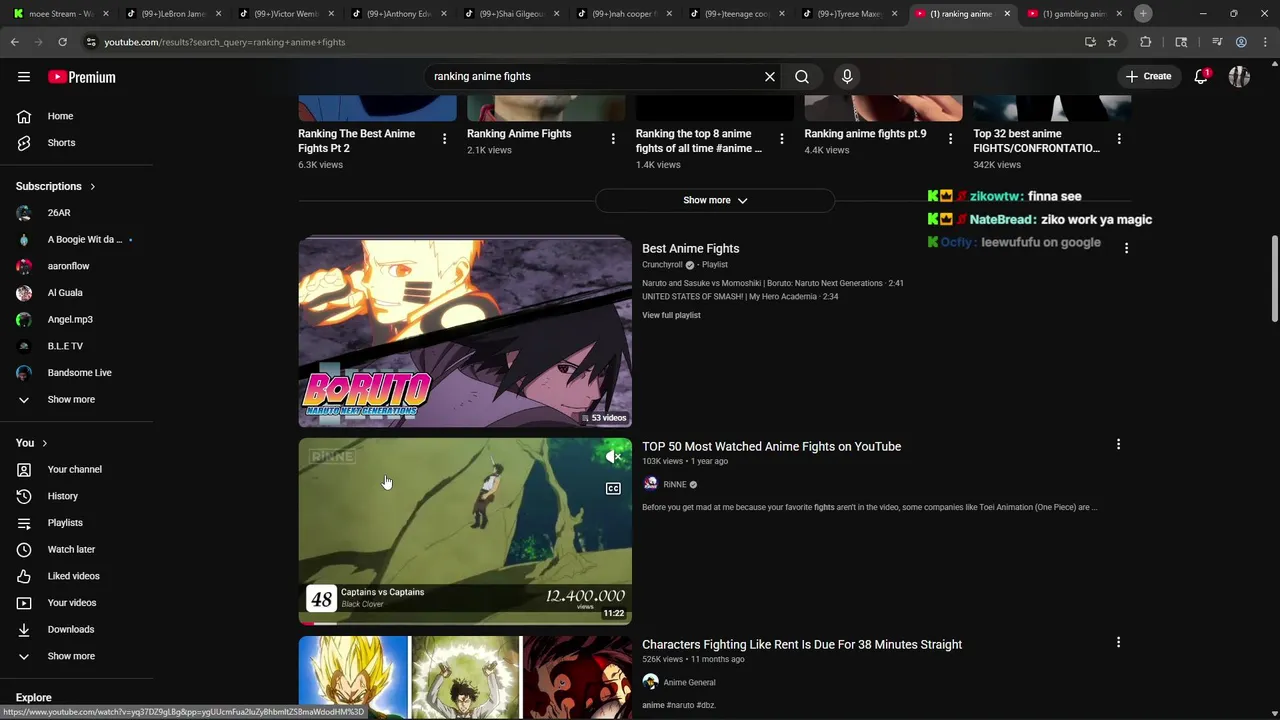
Task: Switch to gambling anime browser tab
Action: tap(1073, 14)
